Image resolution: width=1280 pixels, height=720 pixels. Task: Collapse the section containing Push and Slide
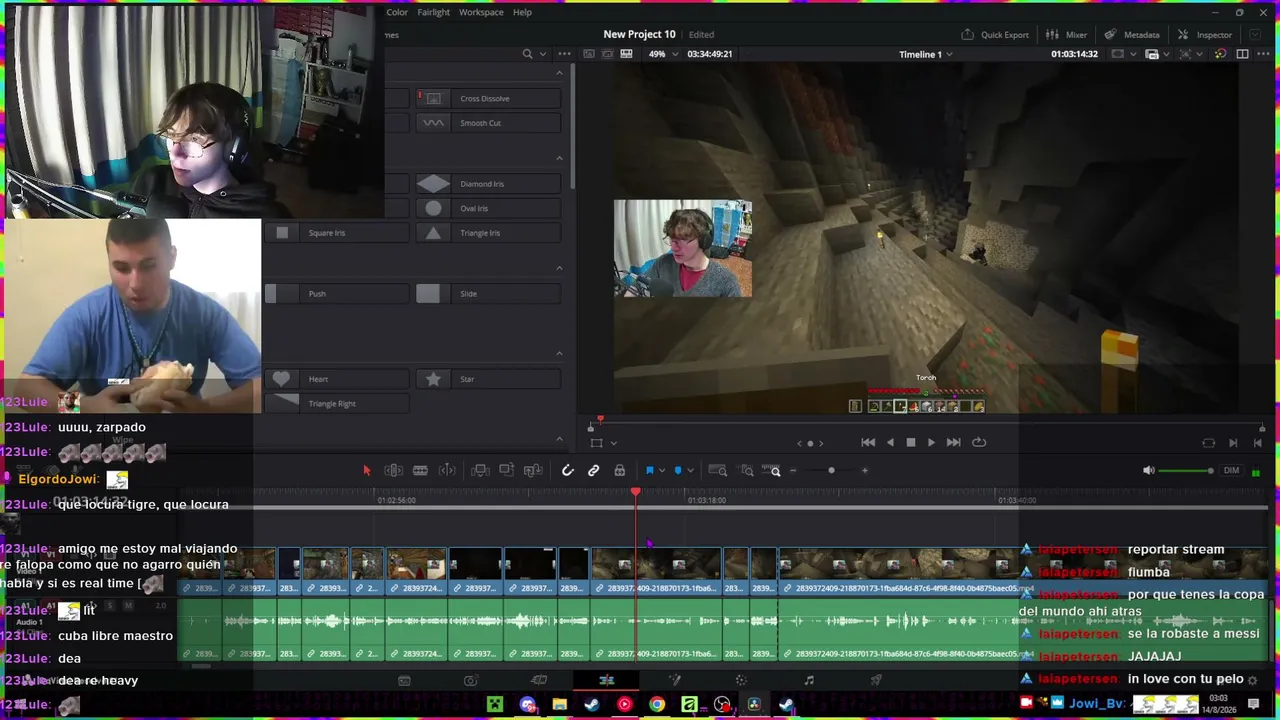(559, 268)
